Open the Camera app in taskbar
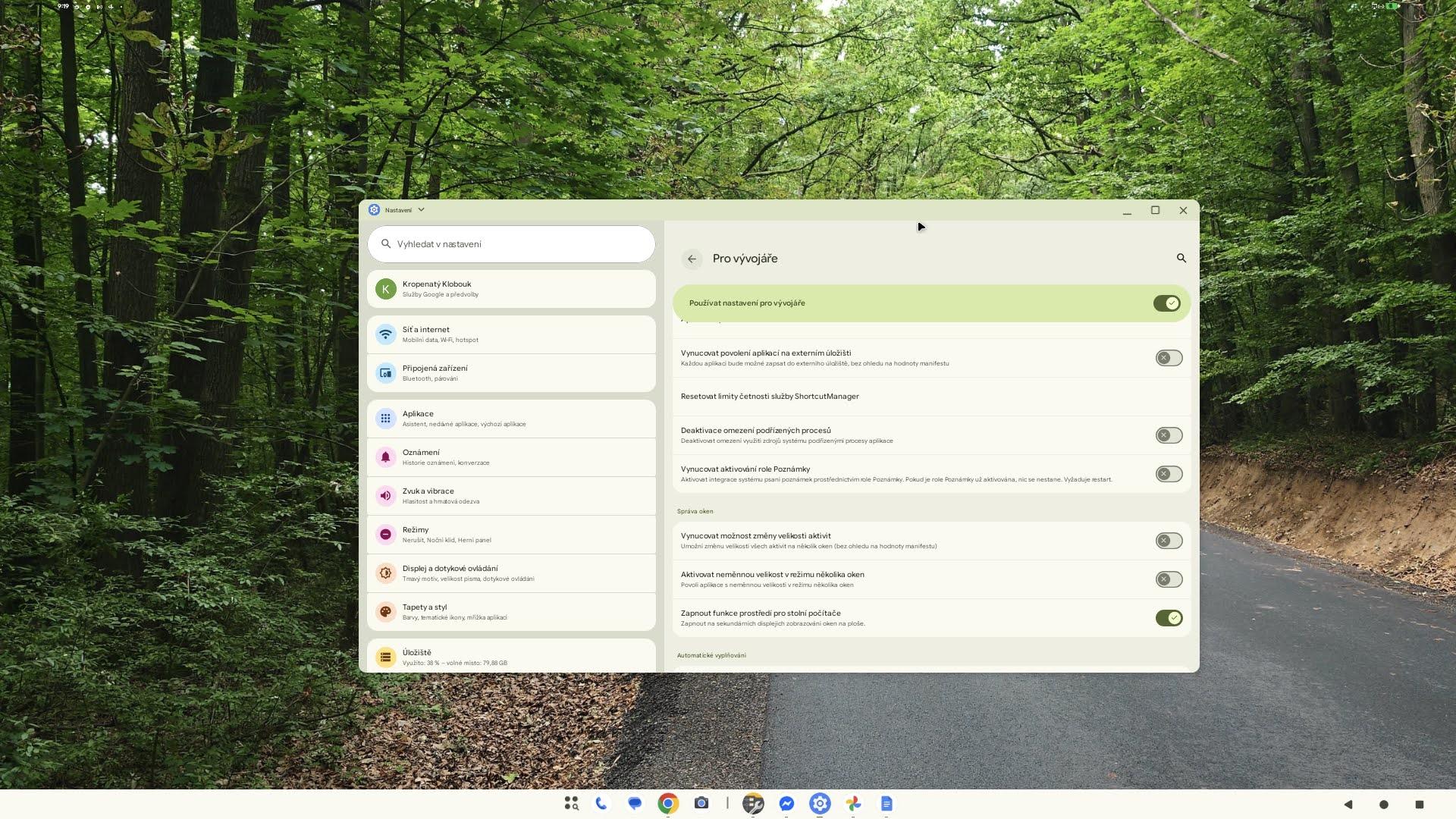Screen dimensions: 1456x819 tap(701, 803)
